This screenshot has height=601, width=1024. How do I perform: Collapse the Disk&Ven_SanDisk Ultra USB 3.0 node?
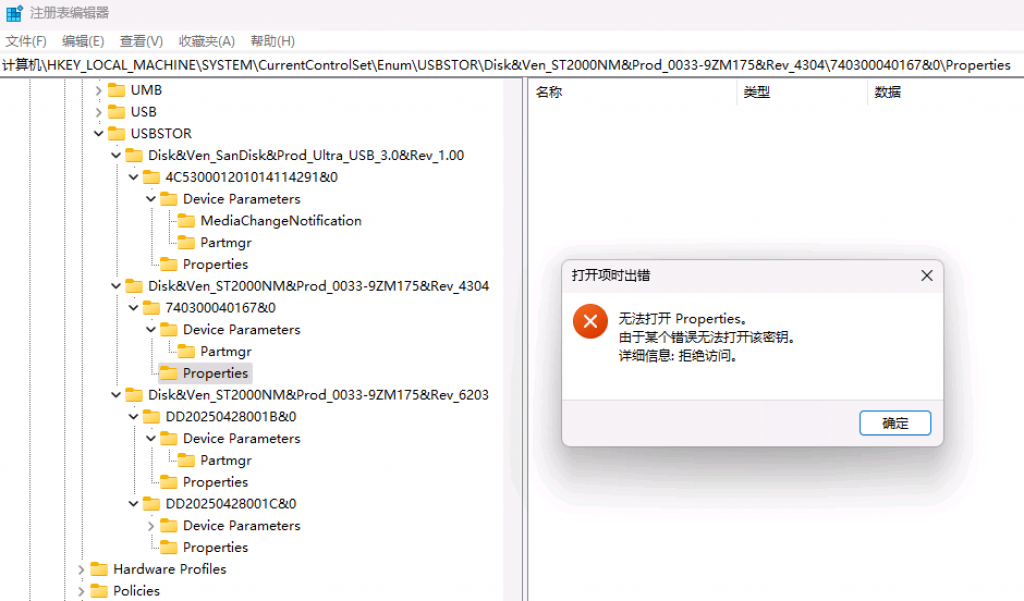[x=116, y=155]
